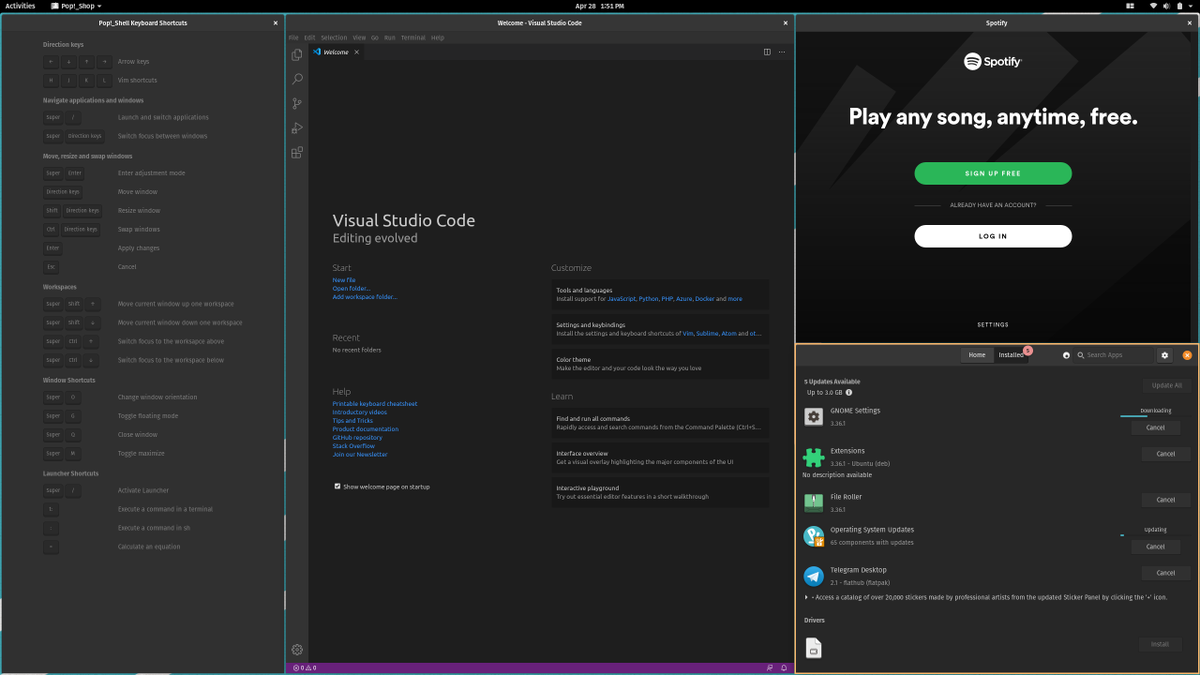Viewport: 1200px width, 675px height.
Task: Switch to the Installed tab in Pop!_Shop
Action: click(1011, 355)
